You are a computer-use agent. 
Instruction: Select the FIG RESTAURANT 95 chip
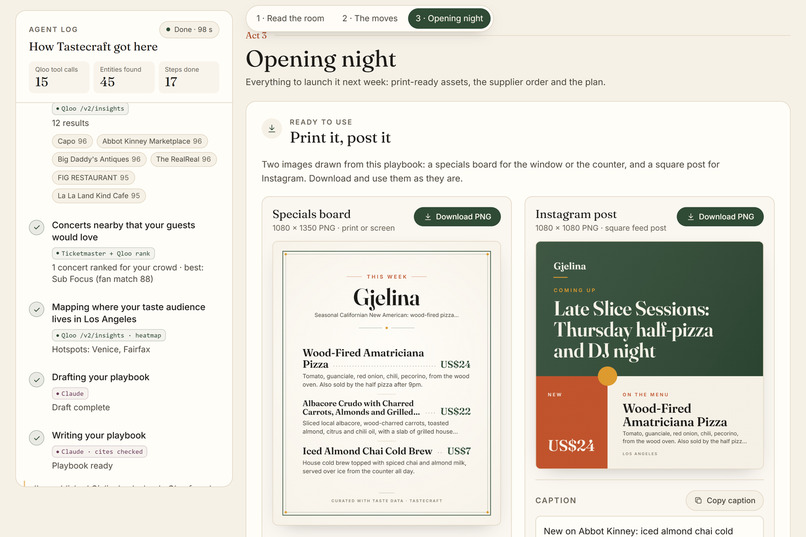pyautogui.click(x=93, y=177)
